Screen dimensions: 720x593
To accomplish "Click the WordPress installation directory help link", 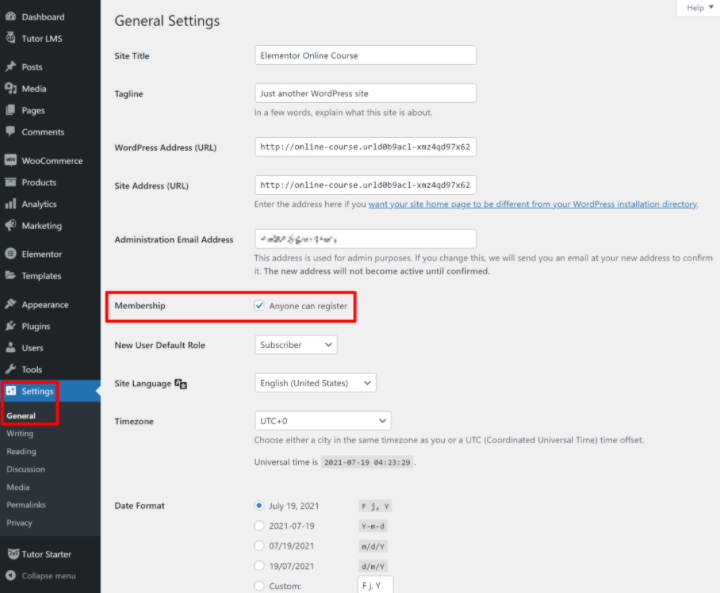I will click(532, 204).
